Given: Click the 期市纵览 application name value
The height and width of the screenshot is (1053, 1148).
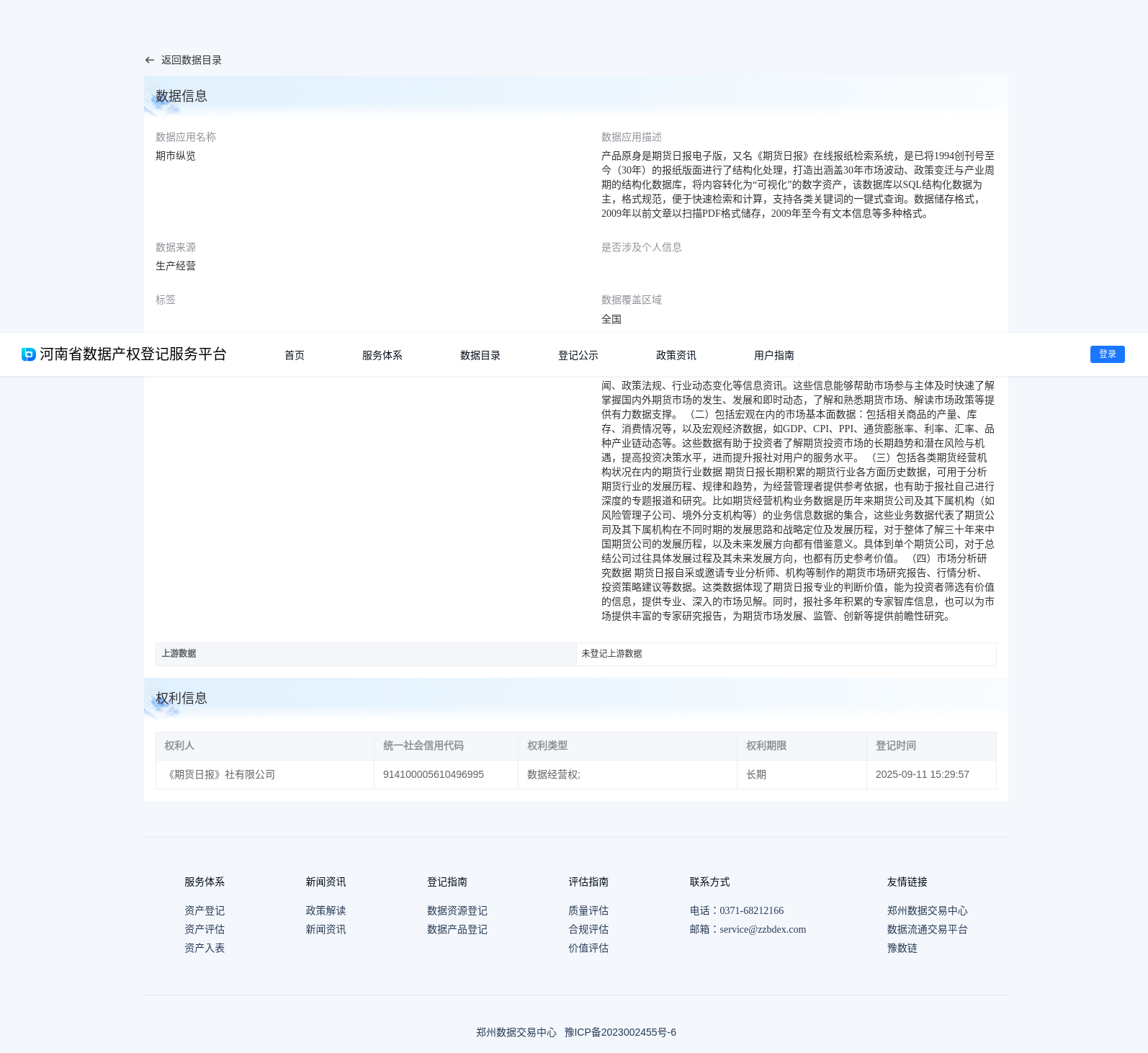Looking at the screenshot, I should click(176, 156).
